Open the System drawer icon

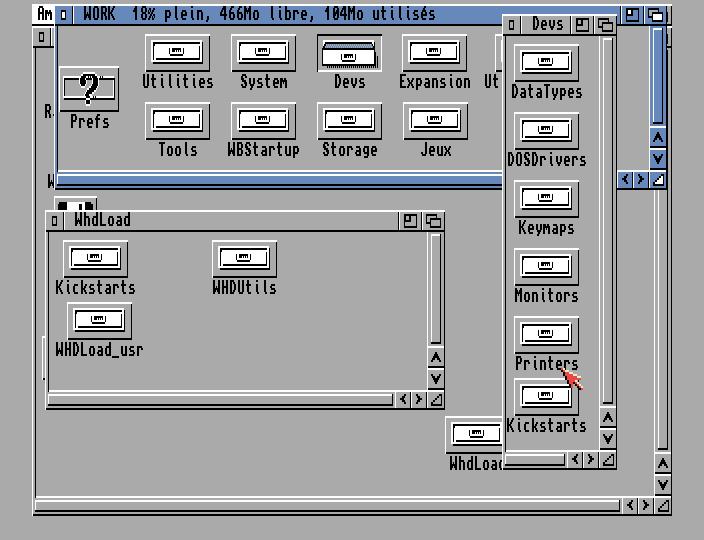(263, 53)
